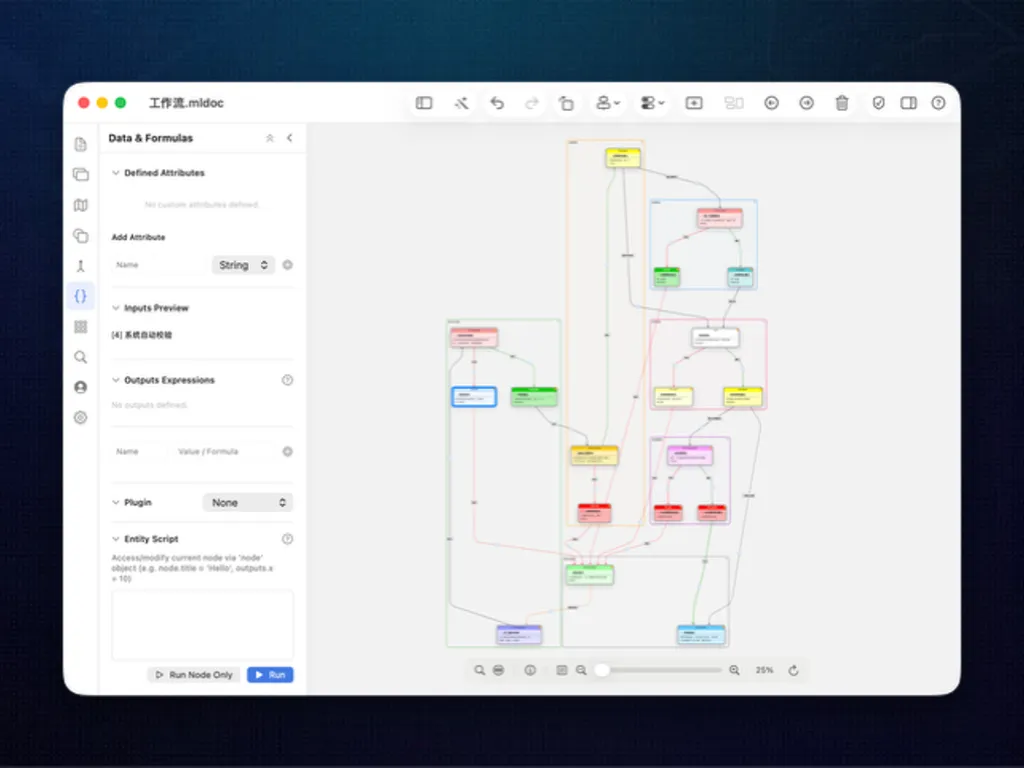The image size is (1024, 768).
Task: Click the add new node toolbar icon
Action: (x=694, y=103)
